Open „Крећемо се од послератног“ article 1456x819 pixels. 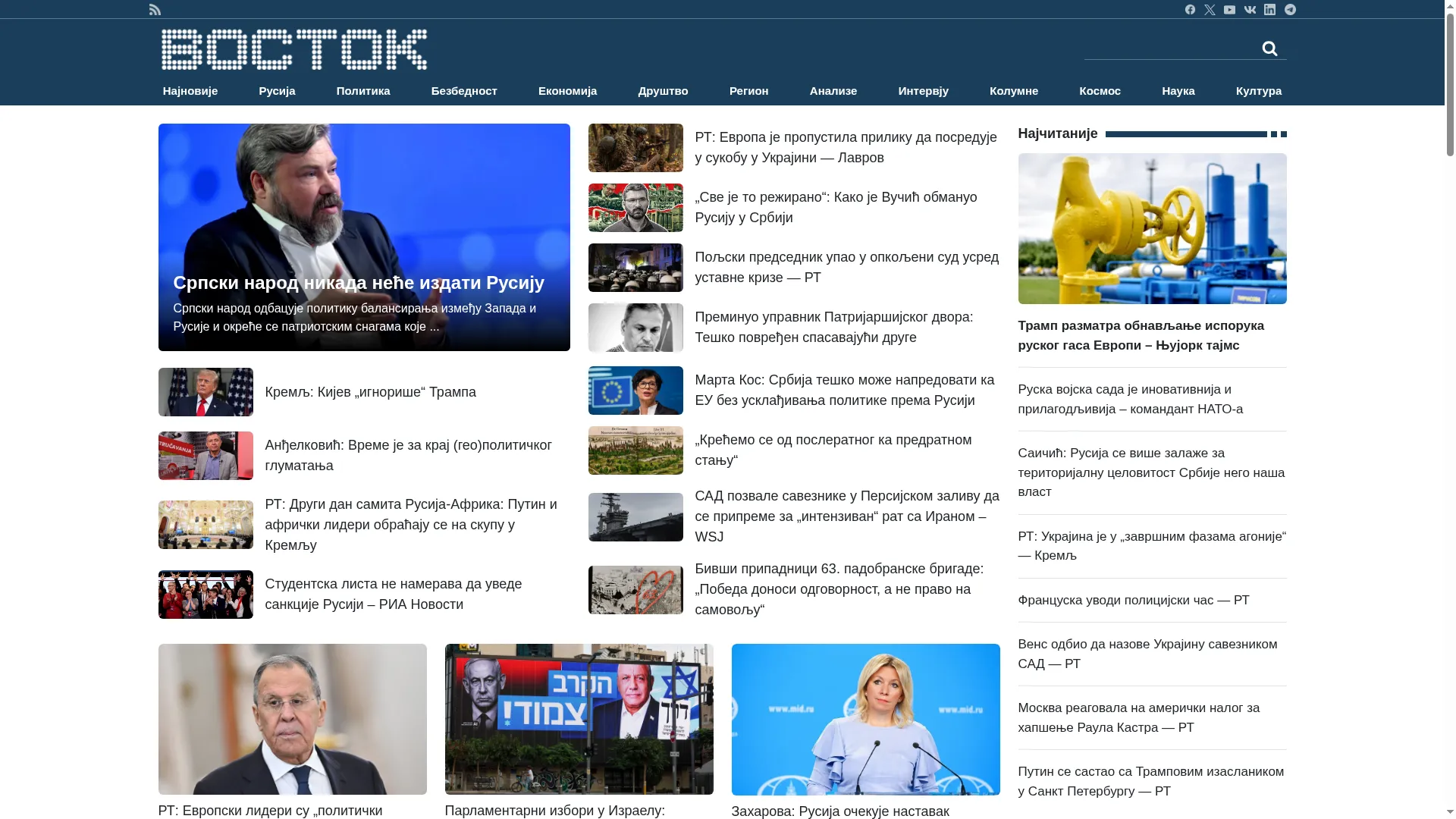pos(833,450)
